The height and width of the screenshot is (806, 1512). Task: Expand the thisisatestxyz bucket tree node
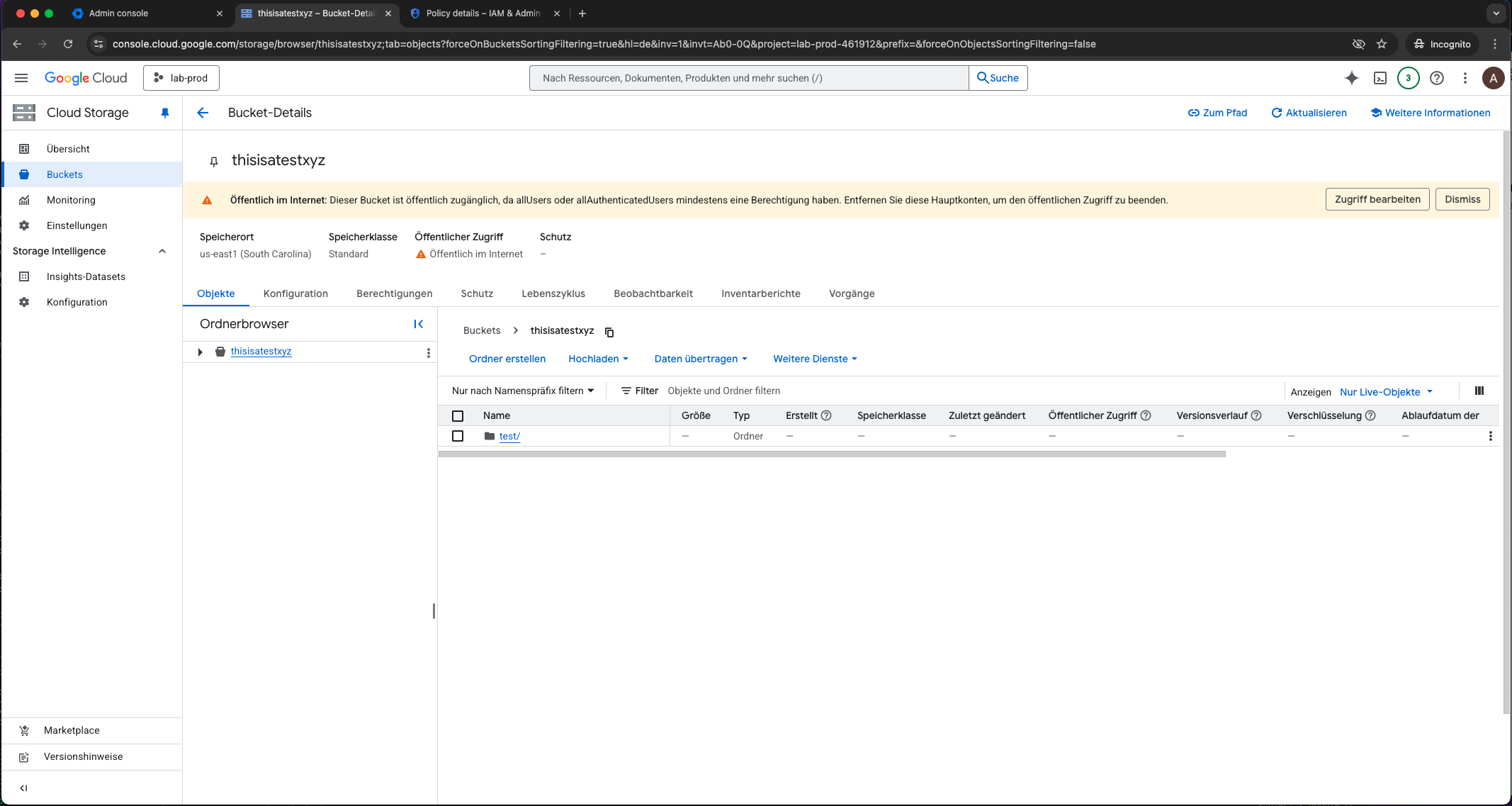[x=200, y=352]
